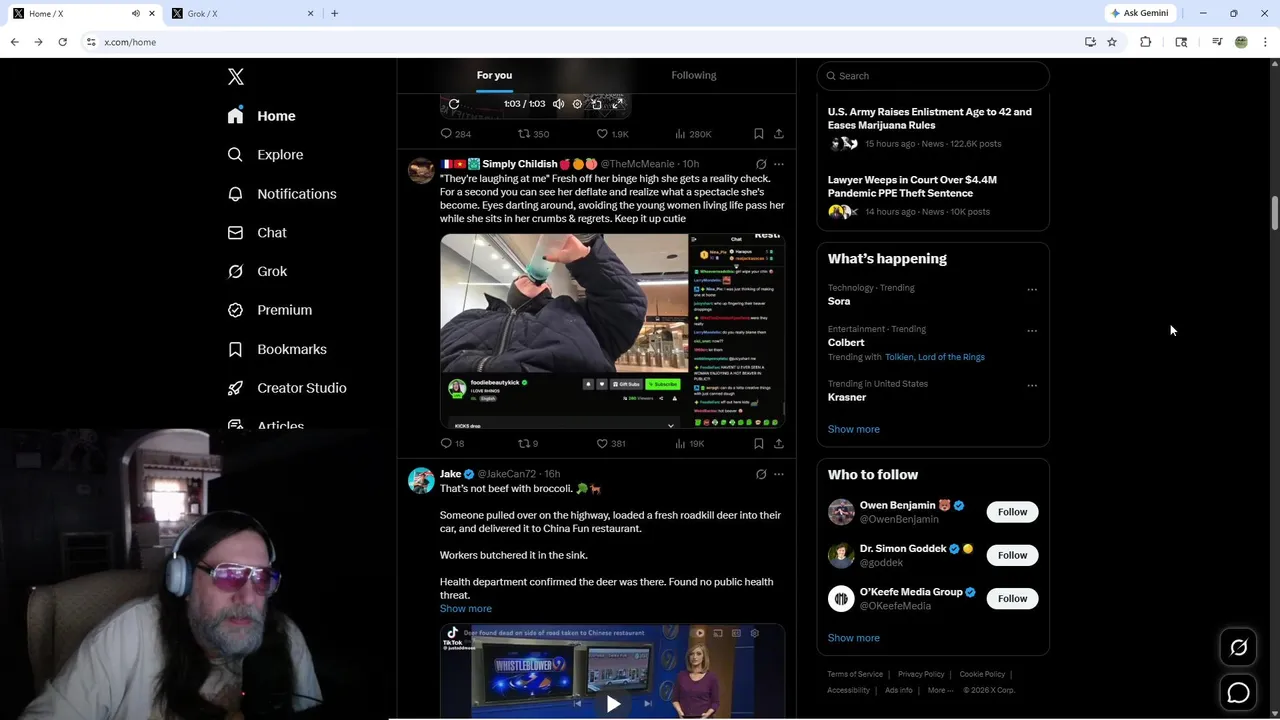Reply to the post with 284 replies
The height and width of the screenshot is (720, 1280).
point(456,134)
